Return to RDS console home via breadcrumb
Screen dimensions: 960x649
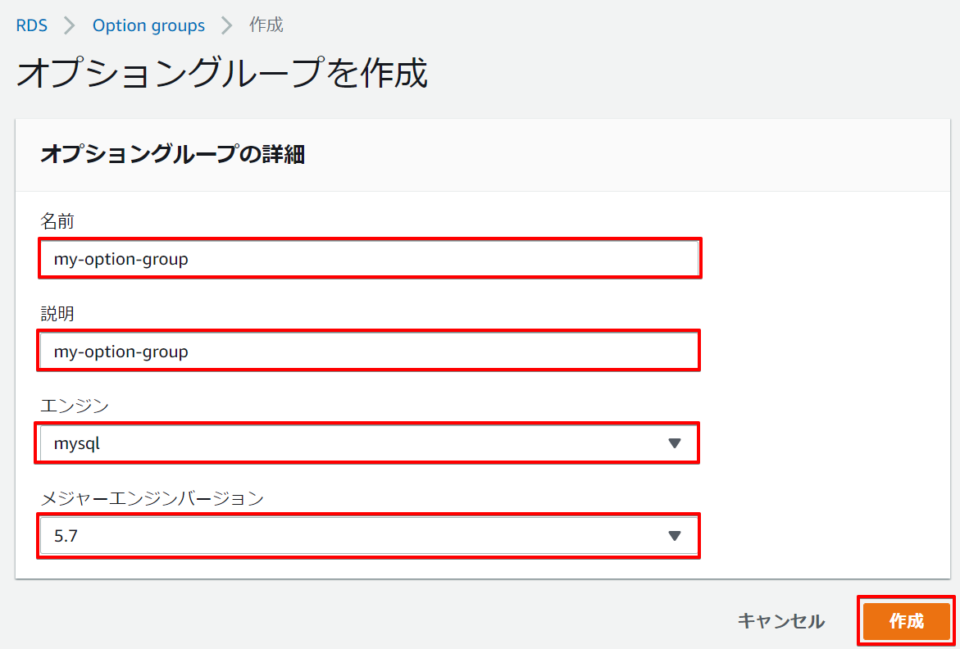[x=31, y=25]
